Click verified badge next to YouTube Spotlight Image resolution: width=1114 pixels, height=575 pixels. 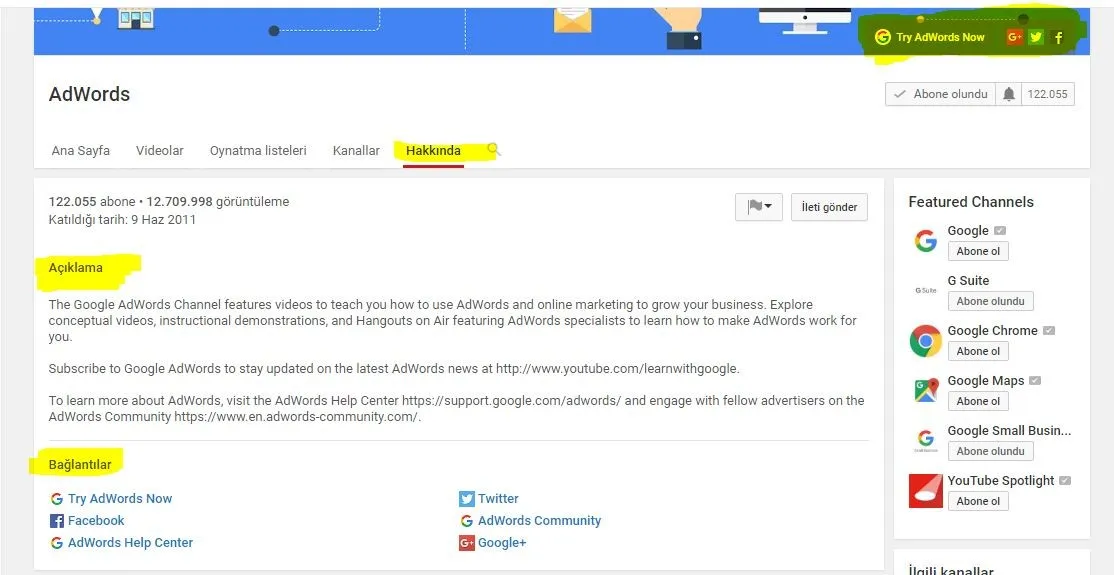(x=1065, y=481)
